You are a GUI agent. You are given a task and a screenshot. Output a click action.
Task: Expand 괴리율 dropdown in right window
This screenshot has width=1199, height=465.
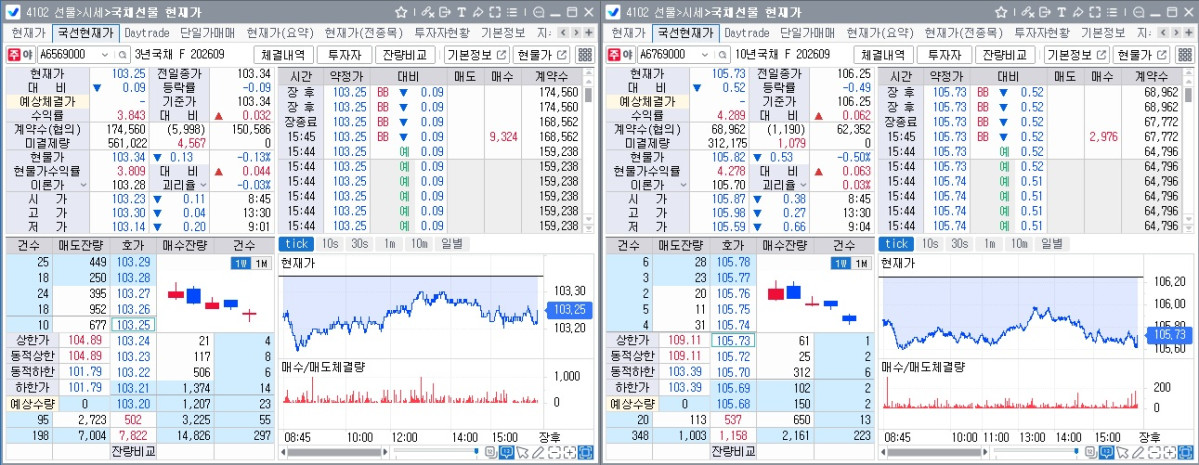804,185
